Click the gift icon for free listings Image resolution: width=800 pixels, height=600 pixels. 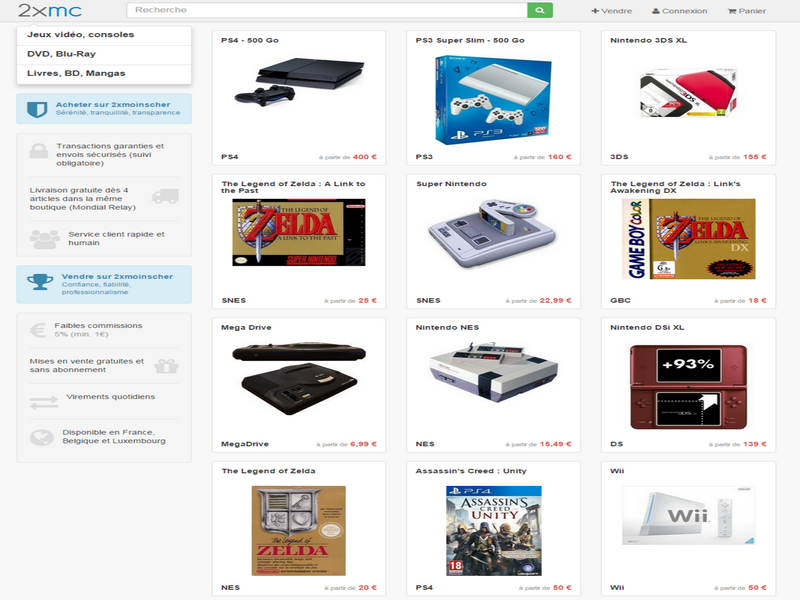pyautogui.click(x=166, y=366)
